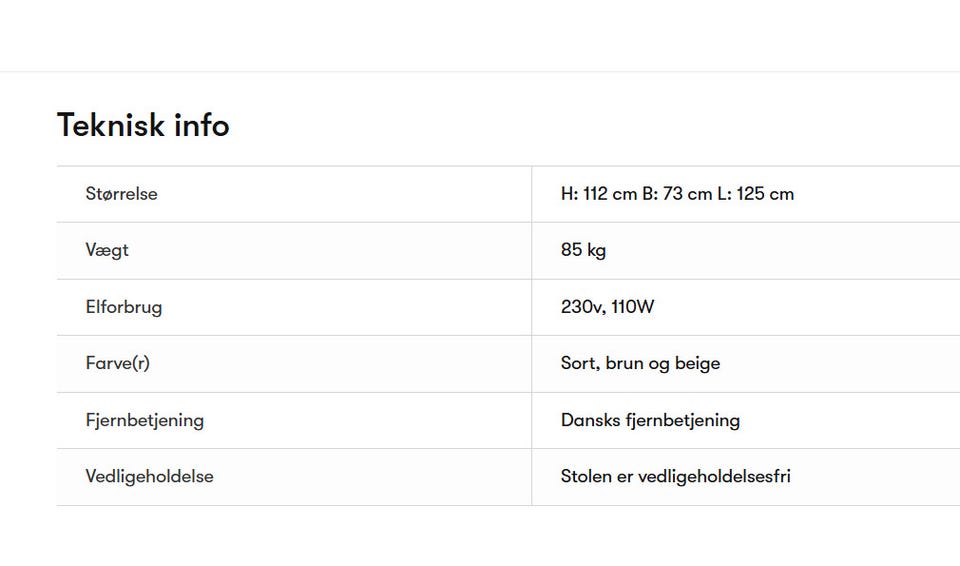Click the Dansks fjernbetjening value
This screenshot has height=566, width=960.
(650, 420)
